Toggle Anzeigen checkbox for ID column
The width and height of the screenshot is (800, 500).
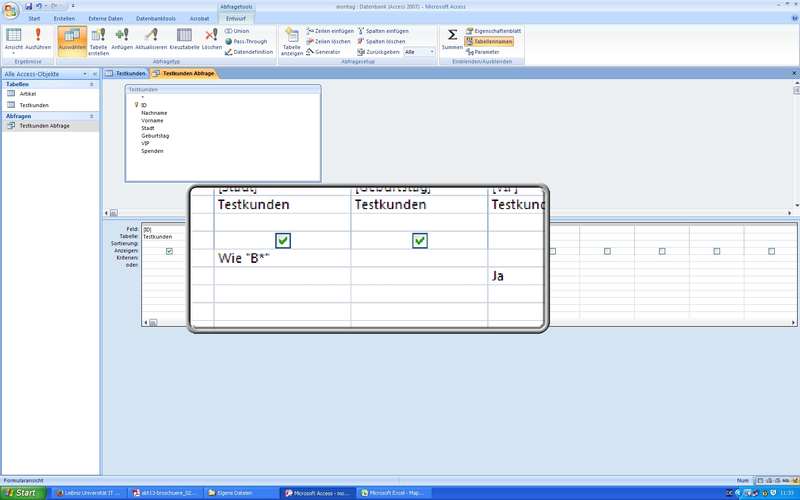click(x=169, y=251)
